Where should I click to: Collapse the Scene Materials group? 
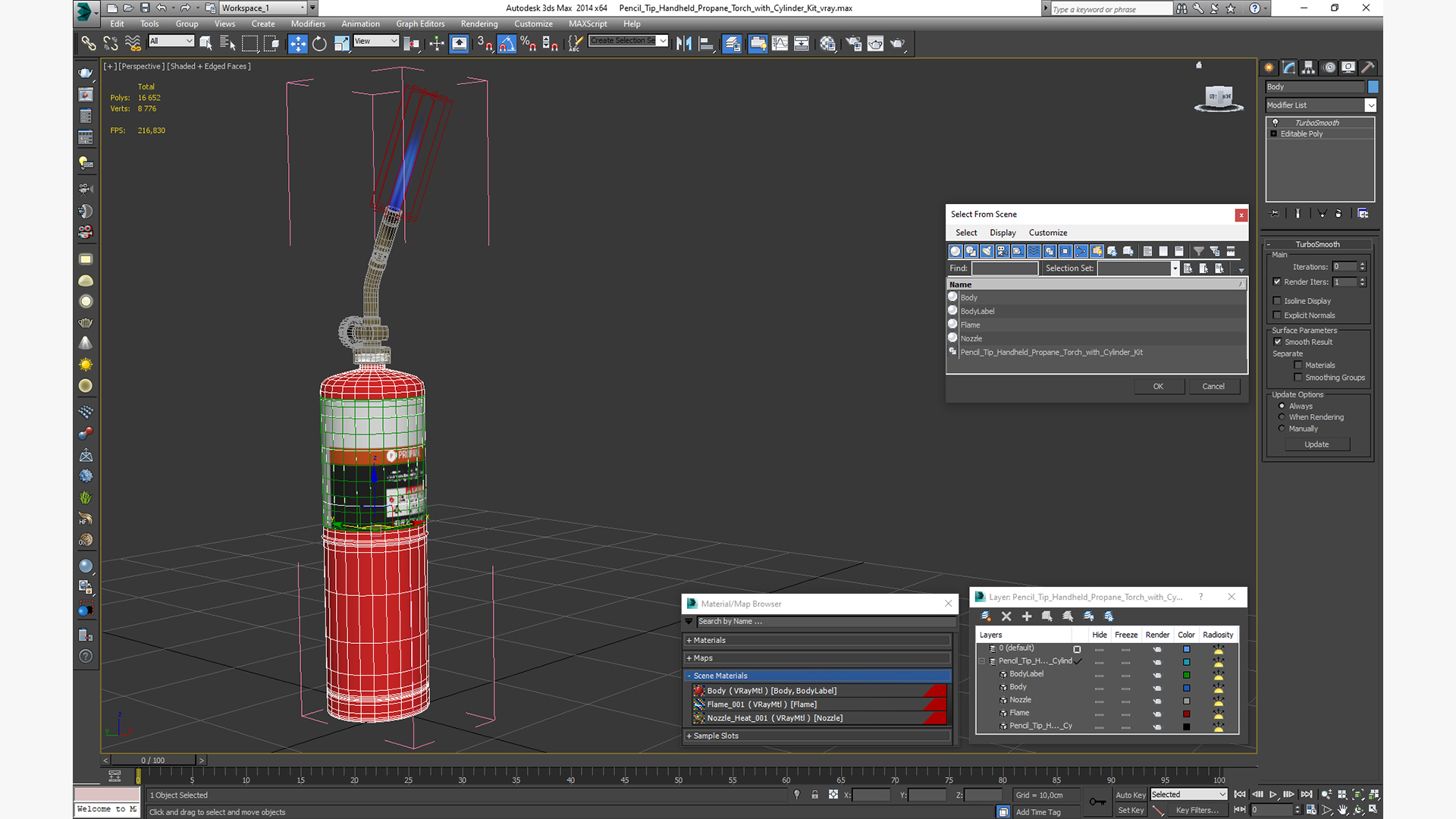click(817, 676)
